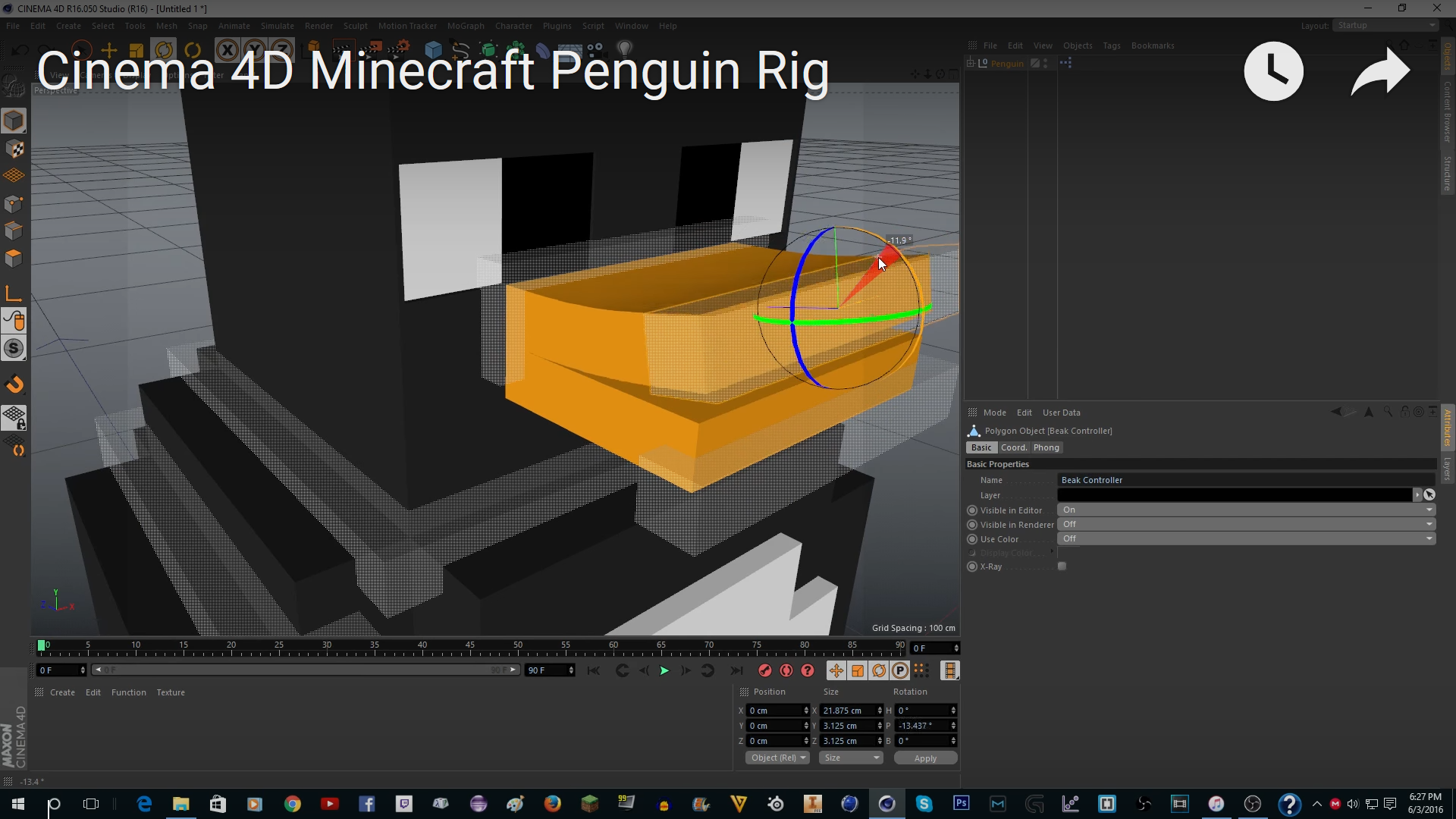Go to end of animation button
This screenshot has width=1456, height=819.
click(736, 670)
